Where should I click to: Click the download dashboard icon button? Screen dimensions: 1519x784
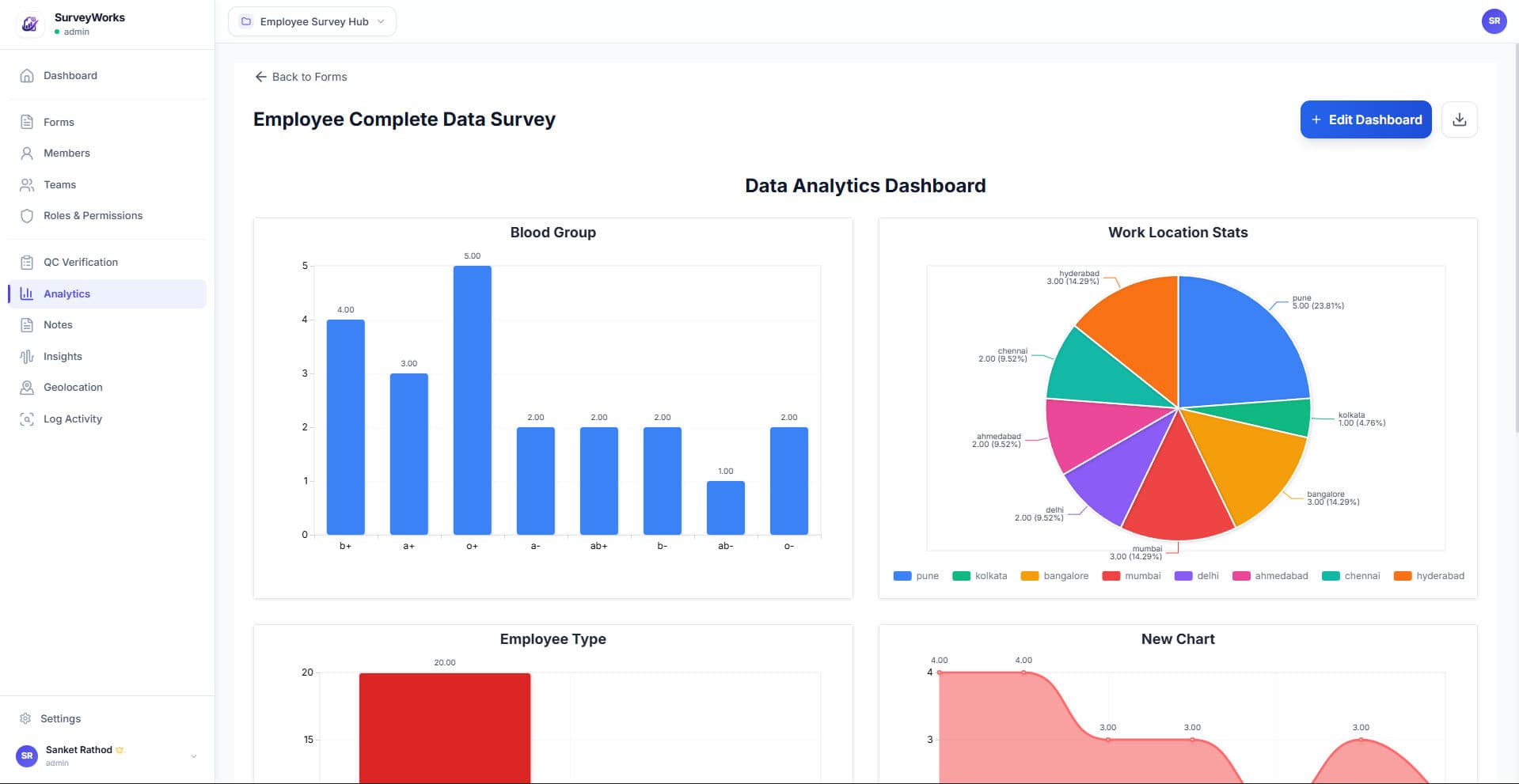point(1460,119)
